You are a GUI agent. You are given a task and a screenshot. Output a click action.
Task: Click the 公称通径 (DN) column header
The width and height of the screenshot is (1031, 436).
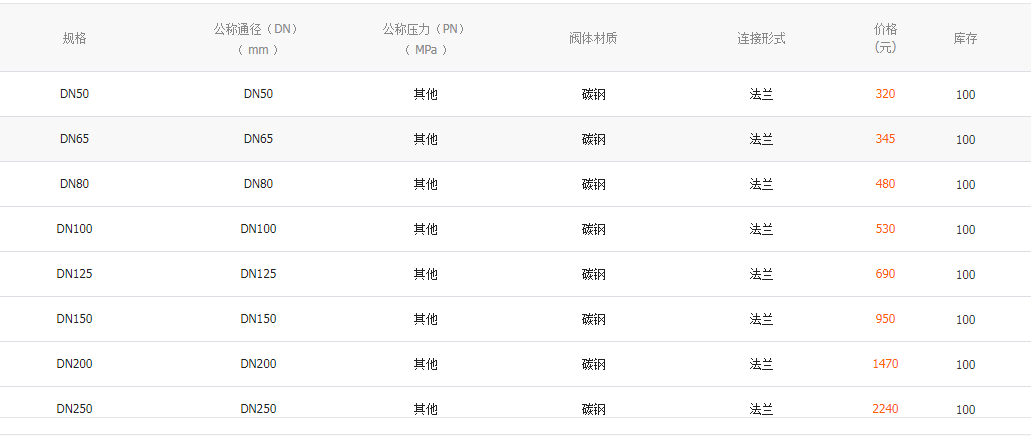tap(257, 39)
